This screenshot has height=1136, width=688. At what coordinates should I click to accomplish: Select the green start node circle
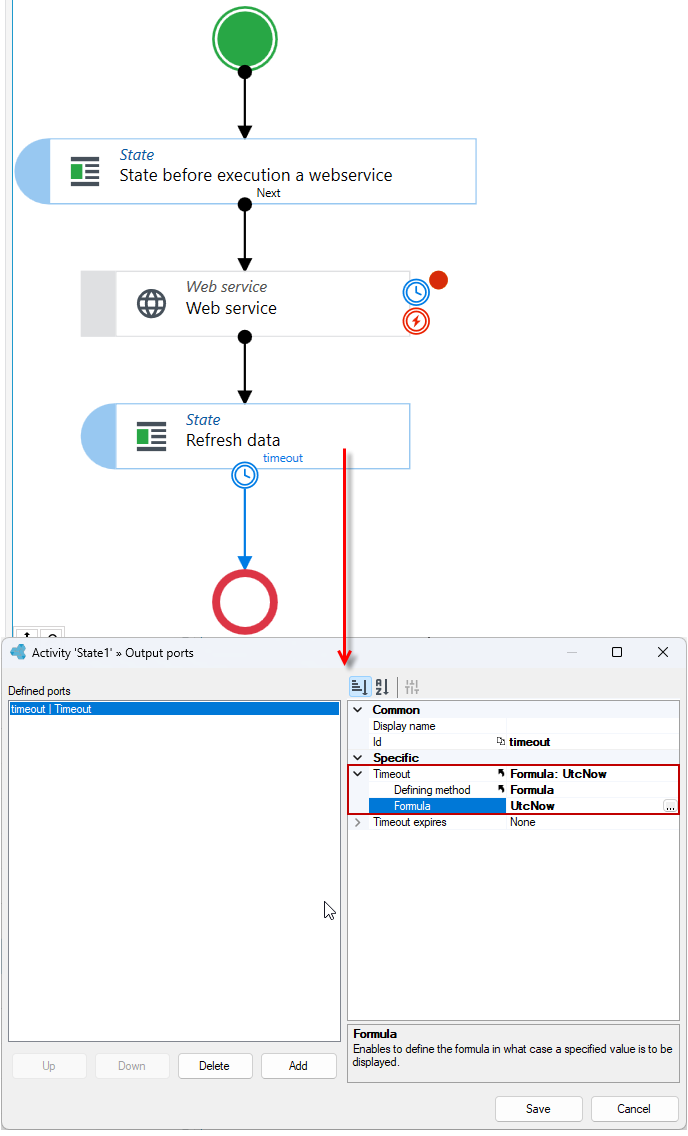click(x=245, y=39)
